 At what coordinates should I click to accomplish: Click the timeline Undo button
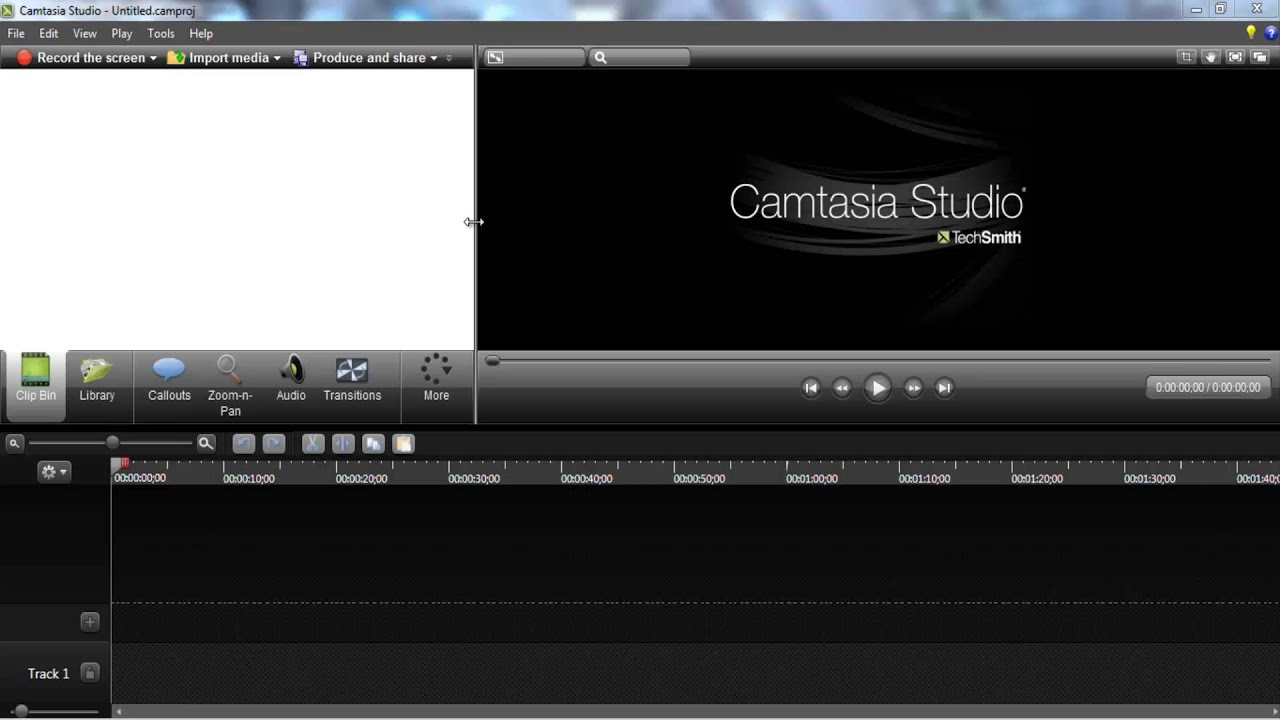[243, 444]
